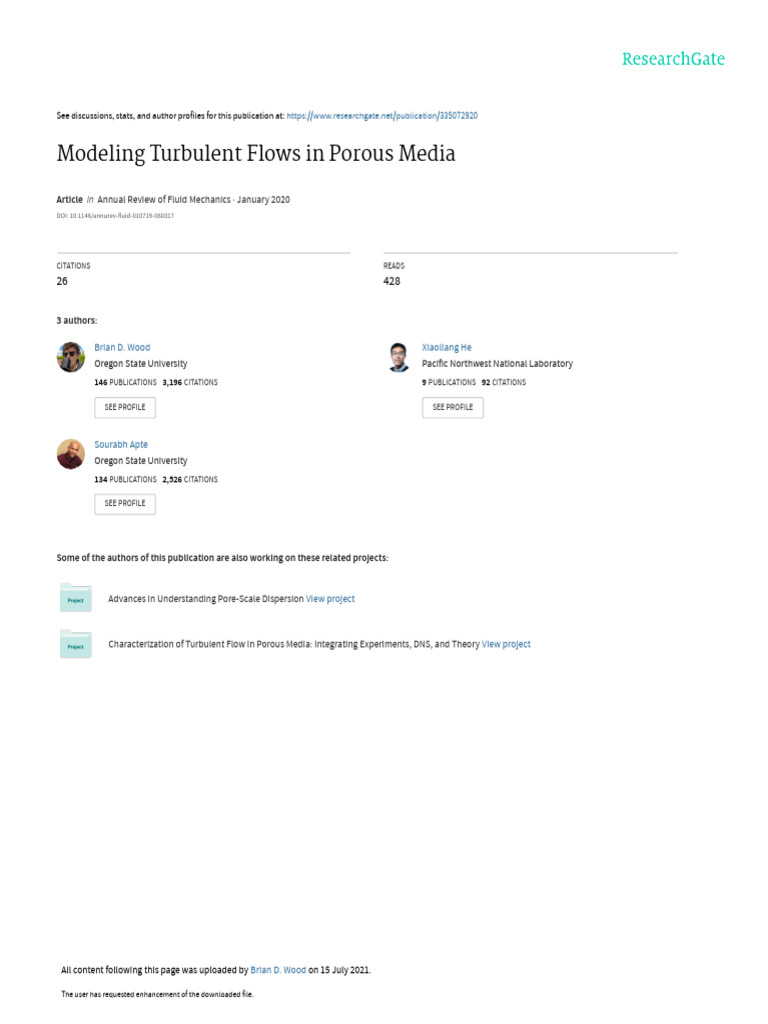Open the publication URL link

tap(382, 116)
